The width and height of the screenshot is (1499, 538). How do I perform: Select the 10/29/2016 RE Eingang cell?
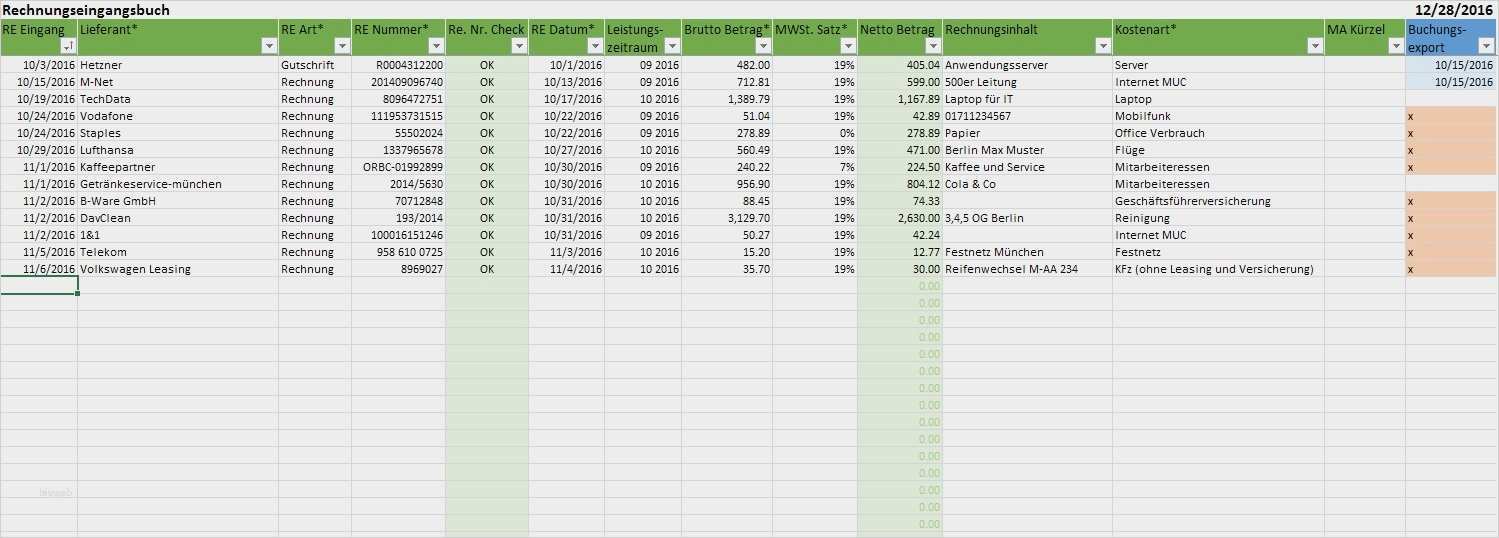pos(39,150)
